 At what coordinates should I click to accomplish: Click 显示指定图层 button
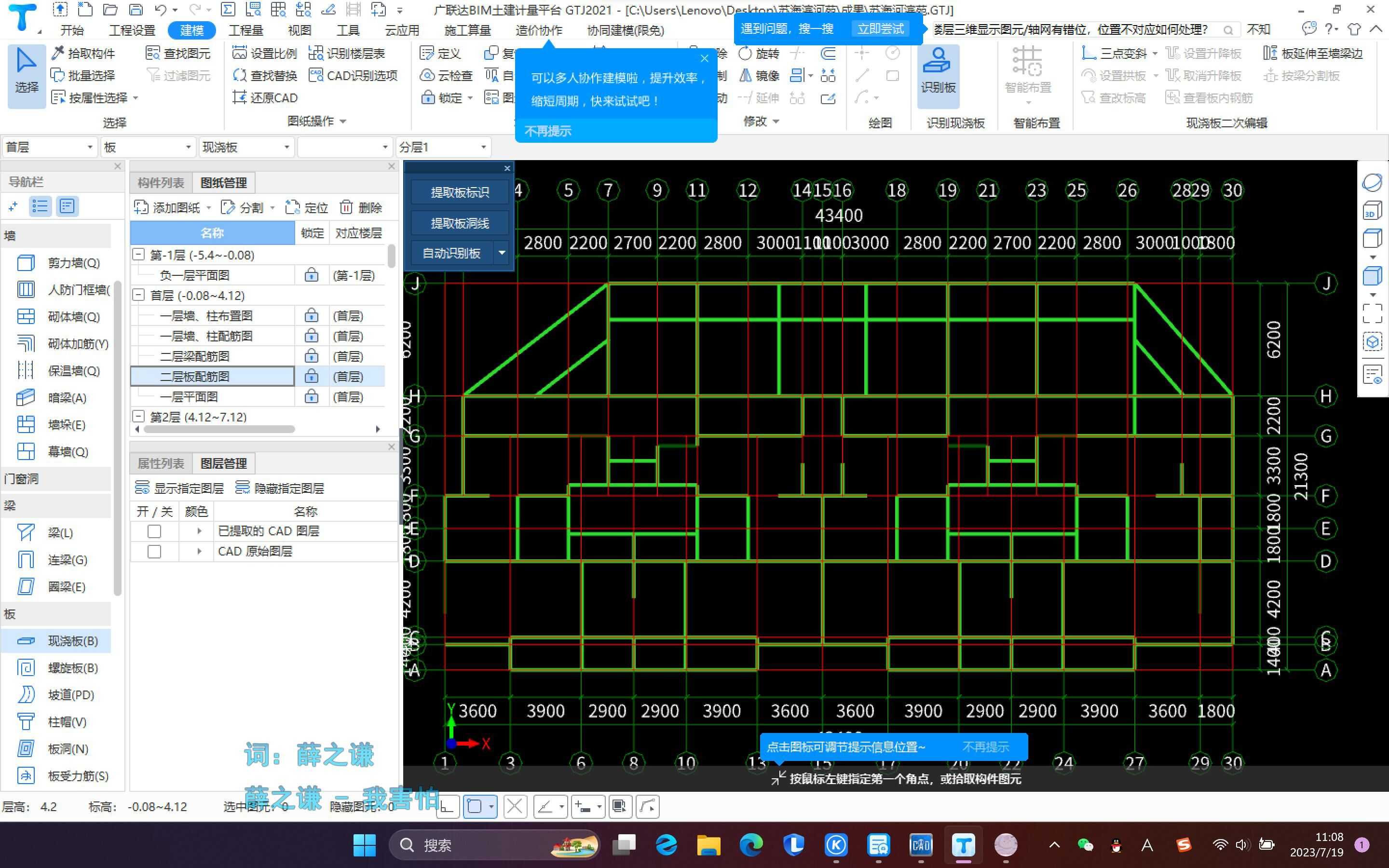[x=179, y=488]
